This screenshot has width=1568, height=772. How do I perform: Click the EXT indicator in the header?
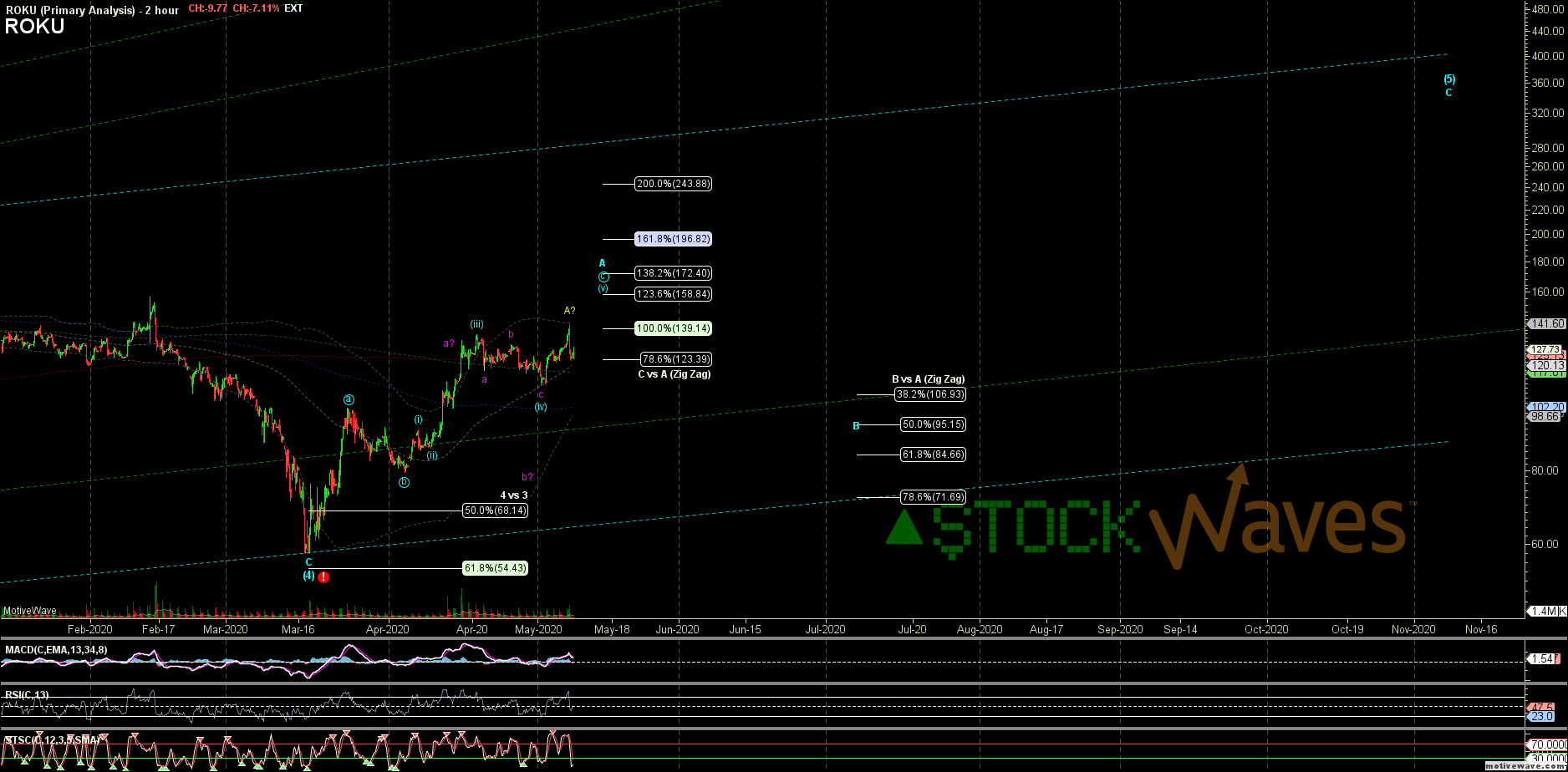[293, 8]
